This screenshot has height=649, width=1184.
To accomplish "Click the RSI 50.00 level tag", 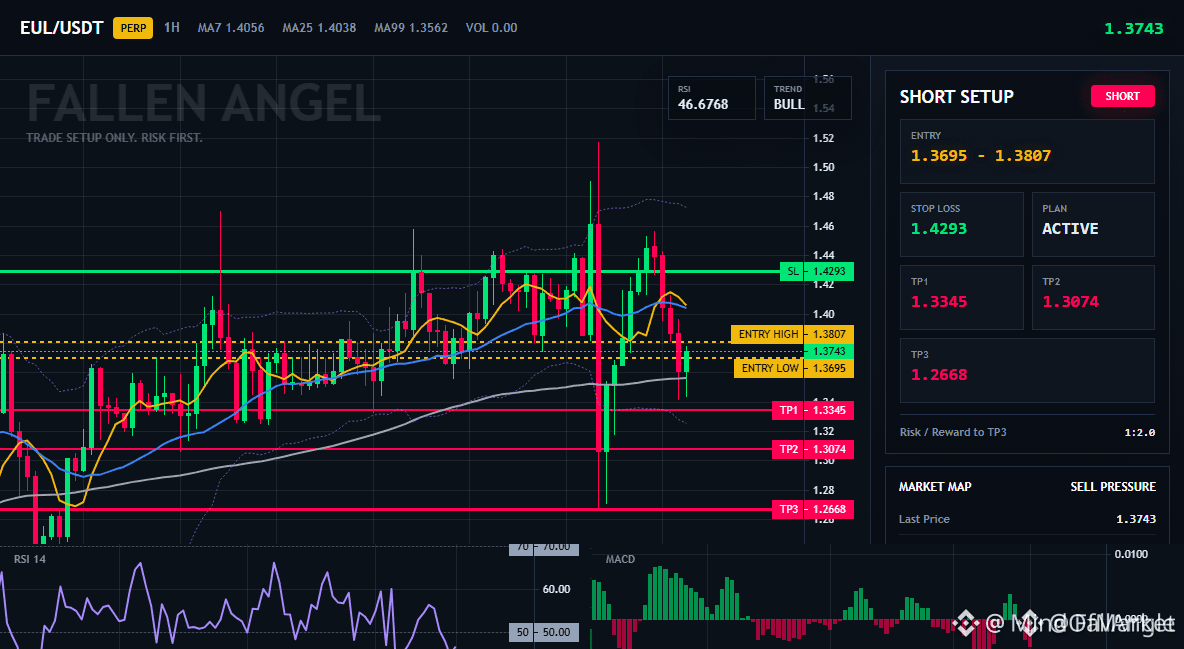I will 544,632.
